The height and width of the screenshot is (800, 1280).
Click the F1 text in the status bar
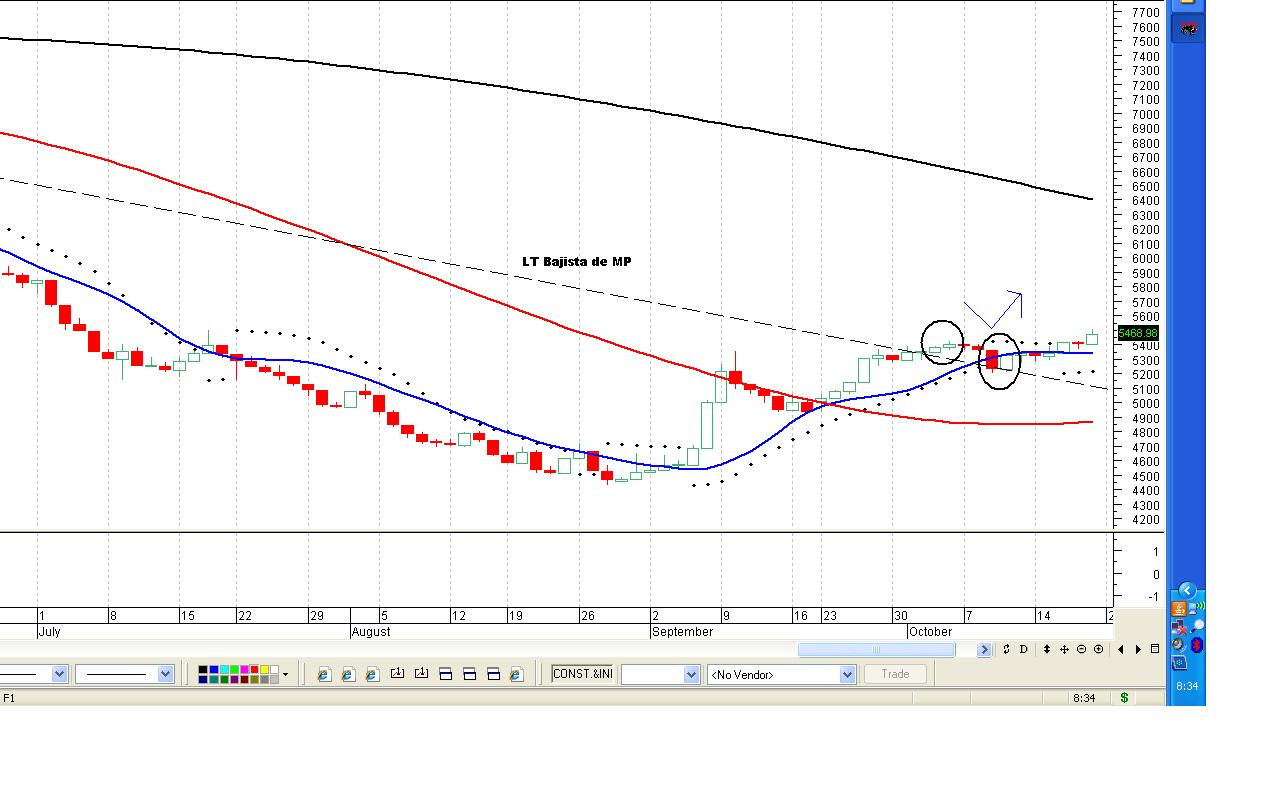[9, 698]
